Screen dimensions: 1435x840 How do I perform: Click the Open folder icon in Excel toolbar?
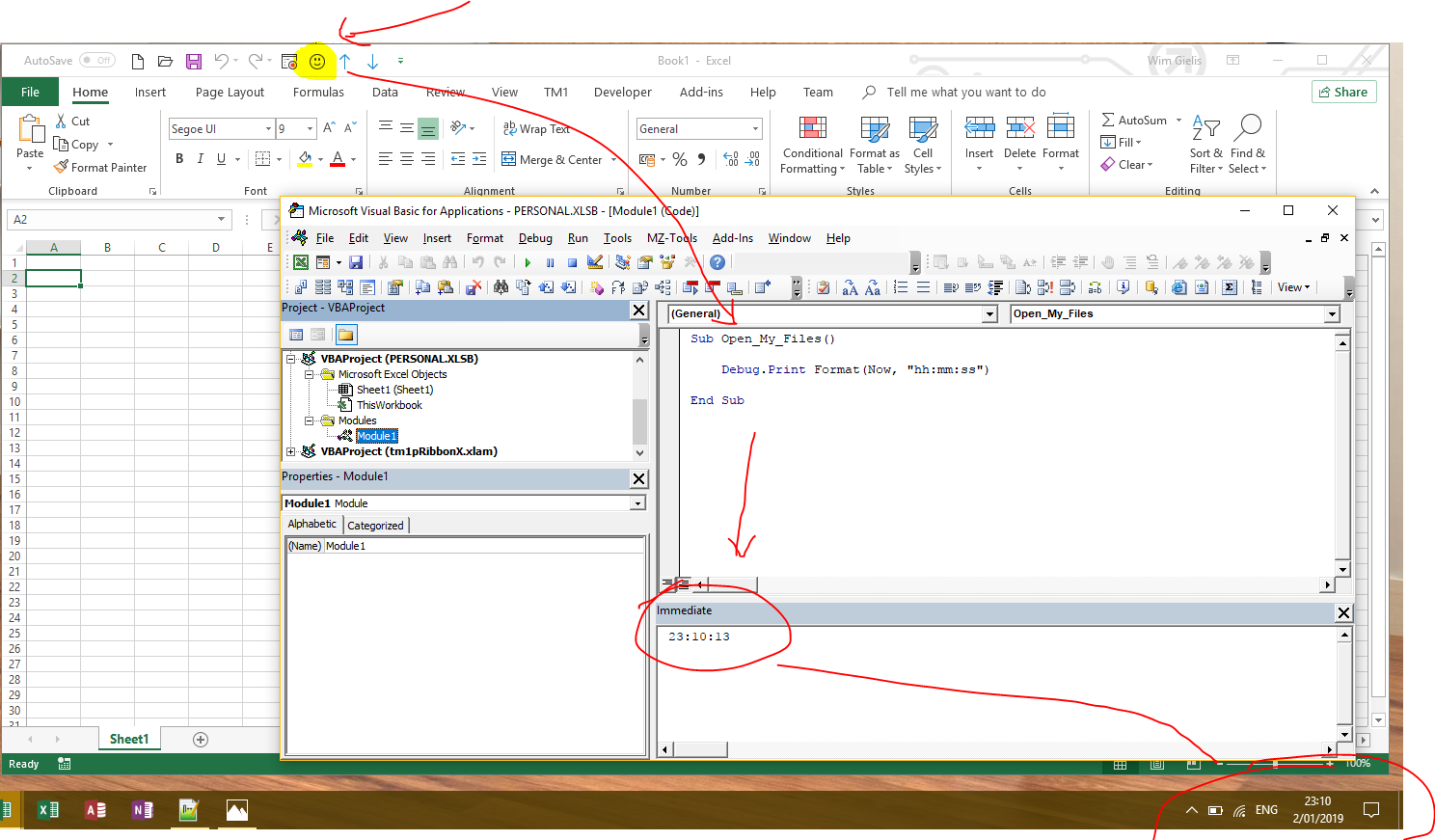click(x=165, y=61)
